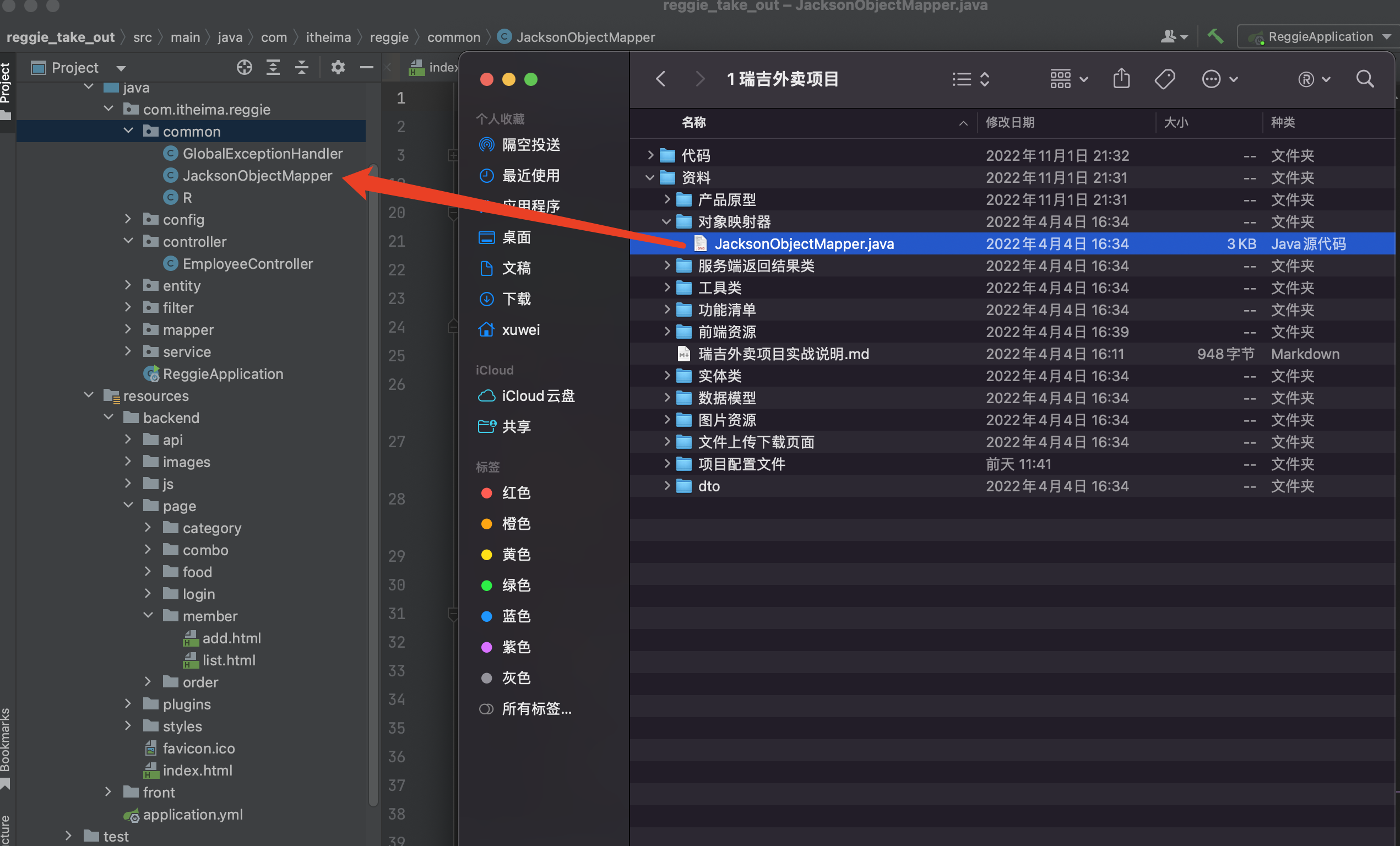This screenshot has height=846, width=1400.
Task: Open Project view type dropdown
Action: (x=121, y=68)
